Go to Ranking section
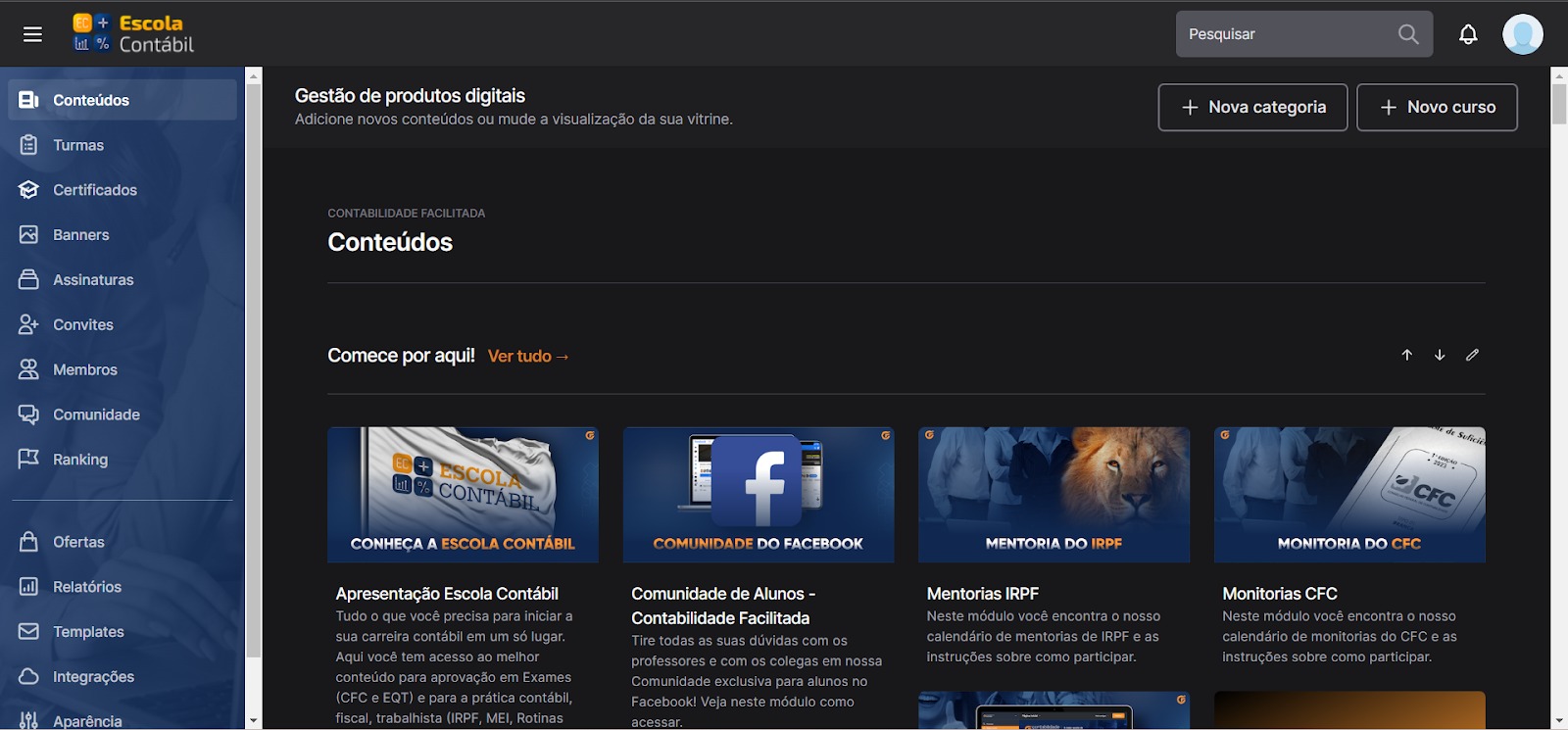 [x=122, y=459]
